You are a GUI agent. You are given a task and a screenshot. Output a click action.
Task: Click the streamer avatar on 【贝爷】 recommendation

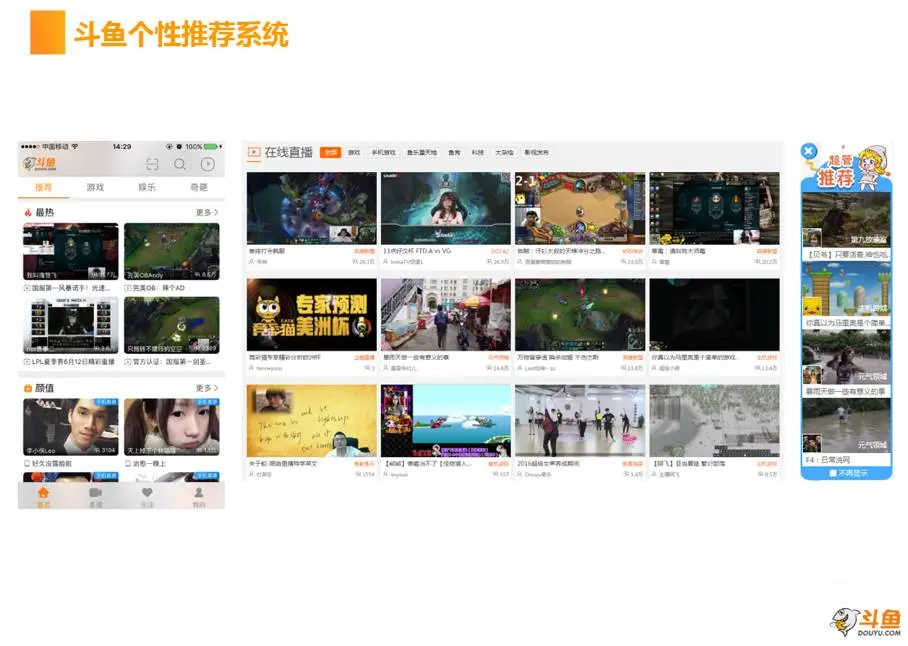pos(812,238)
